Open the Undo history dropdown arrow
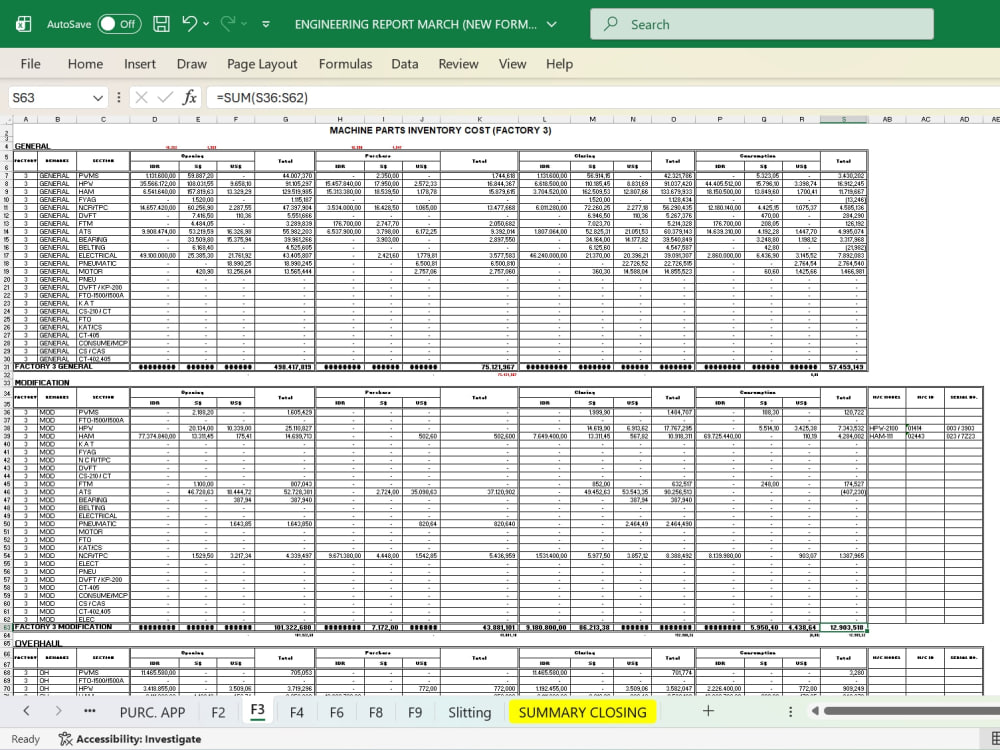Viewport: 1000px width, 750px height. tap(206, 24)
